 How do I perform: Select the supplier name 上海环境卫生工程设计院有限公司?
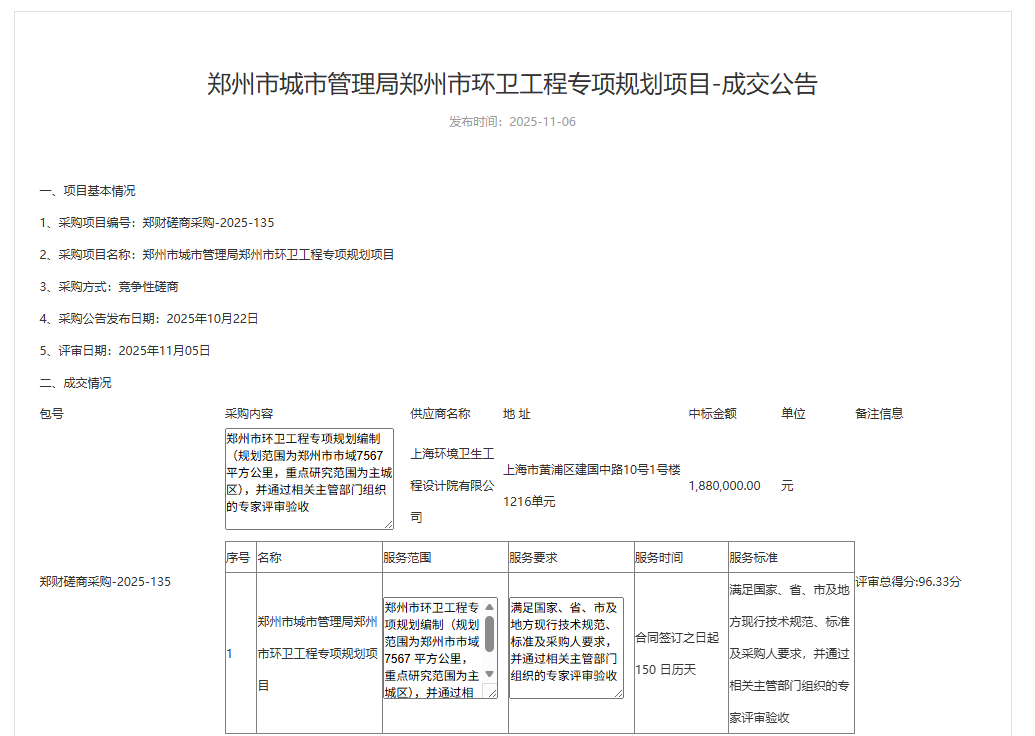click(453, 485)
